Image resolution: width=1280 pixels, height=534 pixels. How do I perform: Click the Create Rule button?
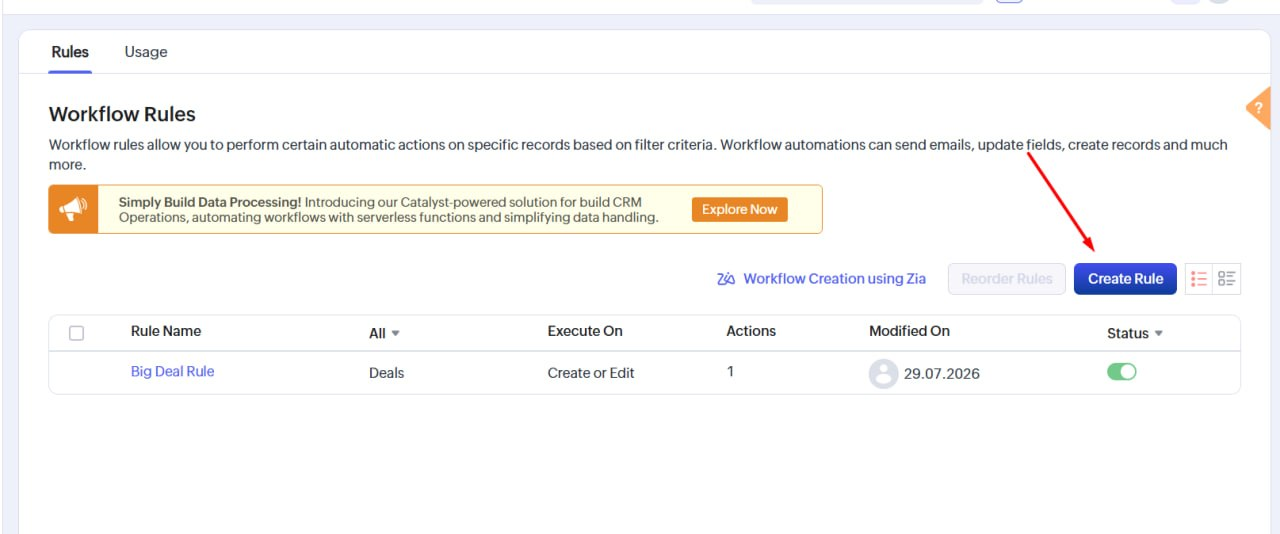pyautogui.click(x=1125, y=279)
